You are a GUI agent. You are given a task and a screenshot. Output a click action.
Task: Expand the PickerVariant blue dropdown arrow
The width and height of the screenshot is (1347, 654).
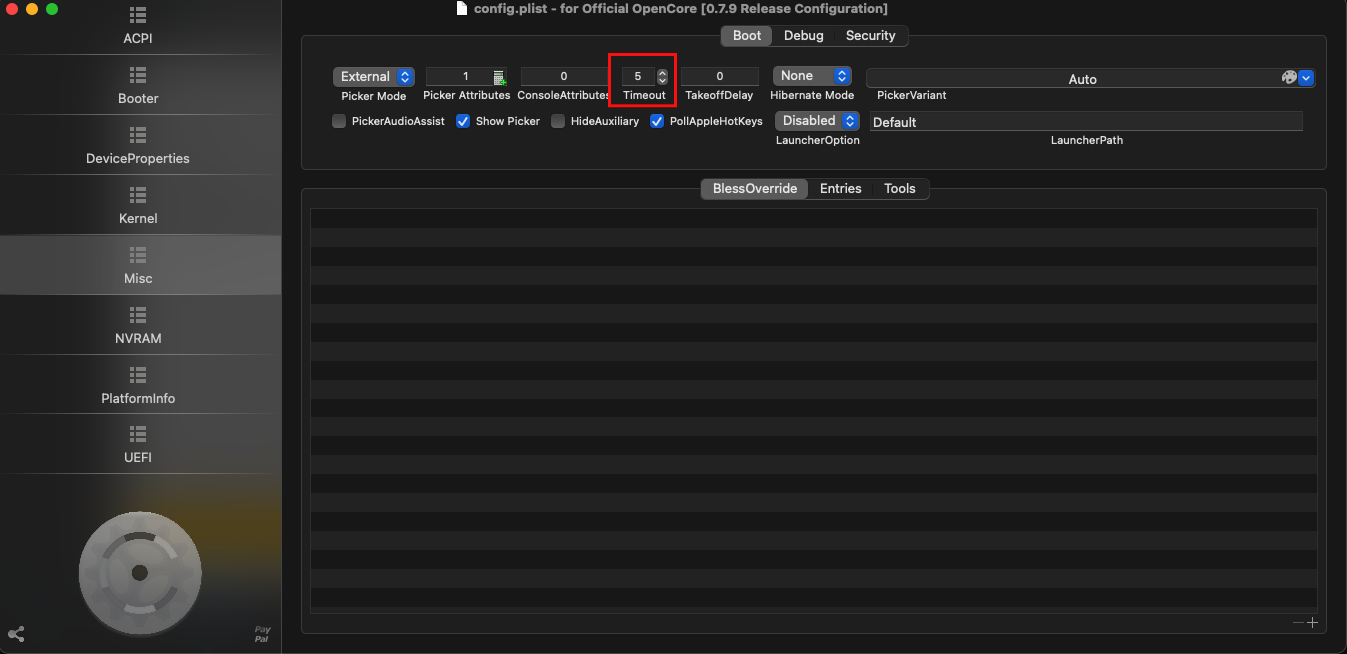point(1306,78)
